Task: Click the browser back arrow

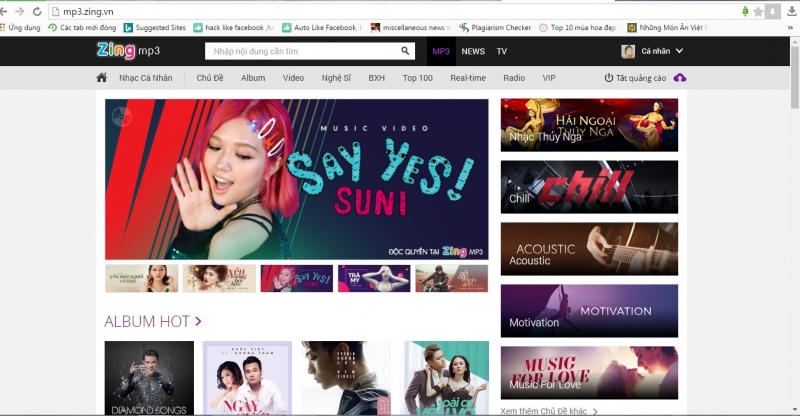Action: (4, 11)
